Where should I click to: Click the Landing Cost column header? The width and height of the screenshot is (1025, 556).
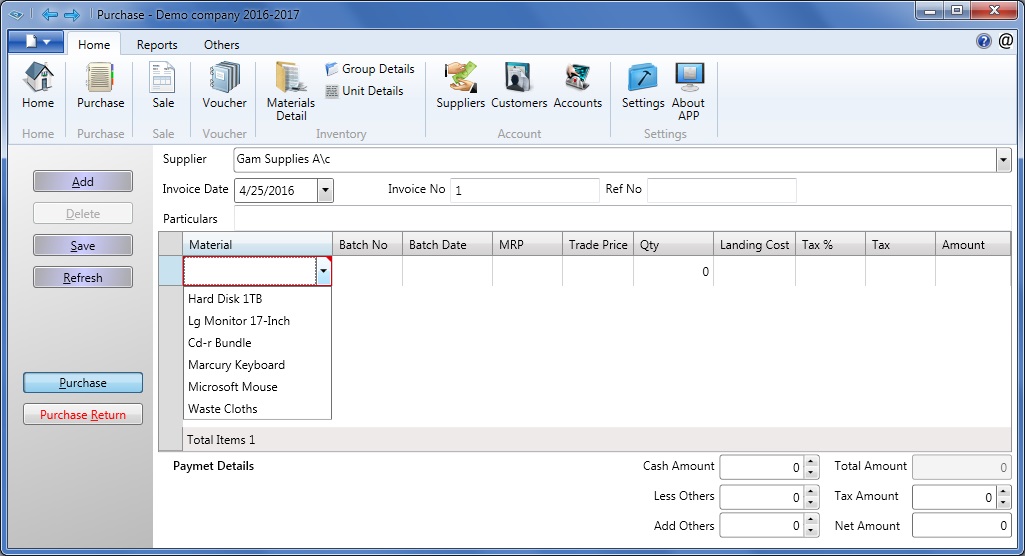click(x=754, y=244)
